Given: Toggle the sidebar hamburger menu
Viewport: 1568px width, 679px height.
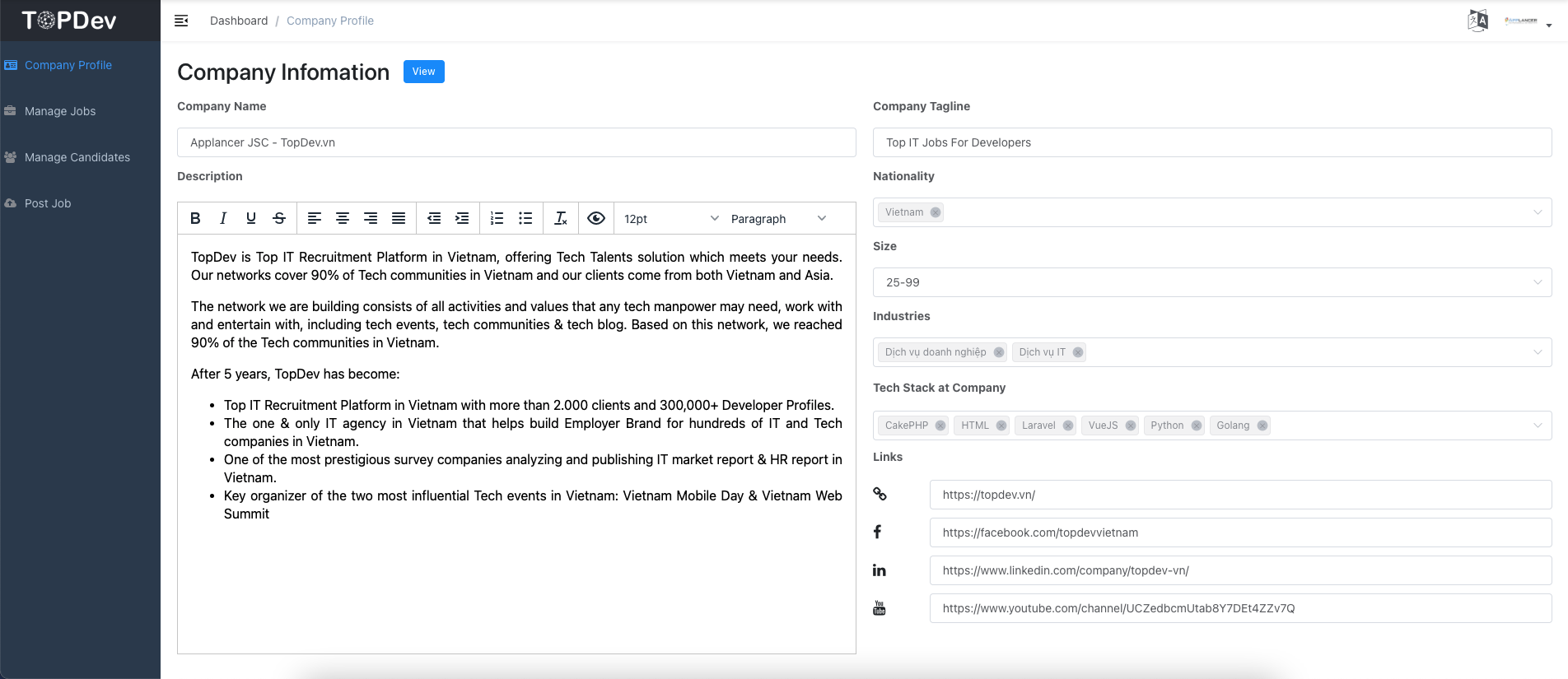Looking at the screenshot, I should pos(181,21).
